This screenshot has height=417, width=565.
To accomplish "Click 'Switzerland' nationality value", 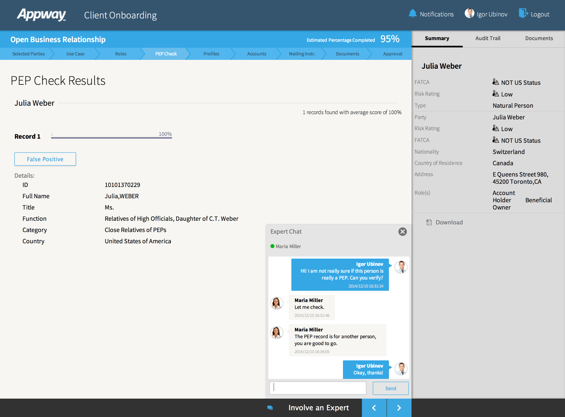I will click(508, 152).
